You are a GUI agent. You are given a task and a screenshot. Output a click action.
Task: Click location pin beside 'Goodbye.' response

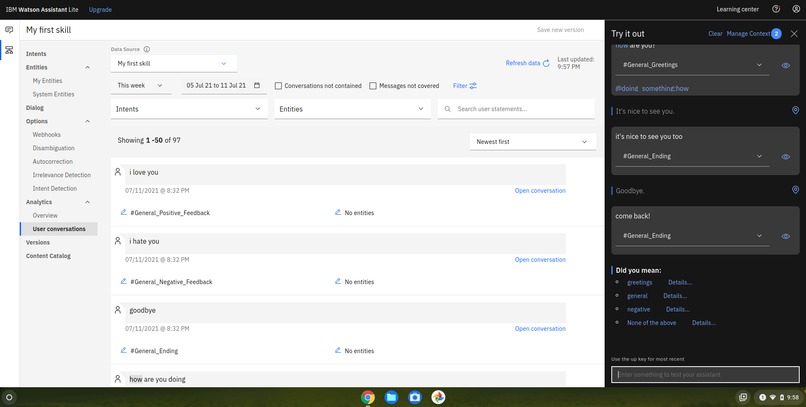(x=795, y=190)
